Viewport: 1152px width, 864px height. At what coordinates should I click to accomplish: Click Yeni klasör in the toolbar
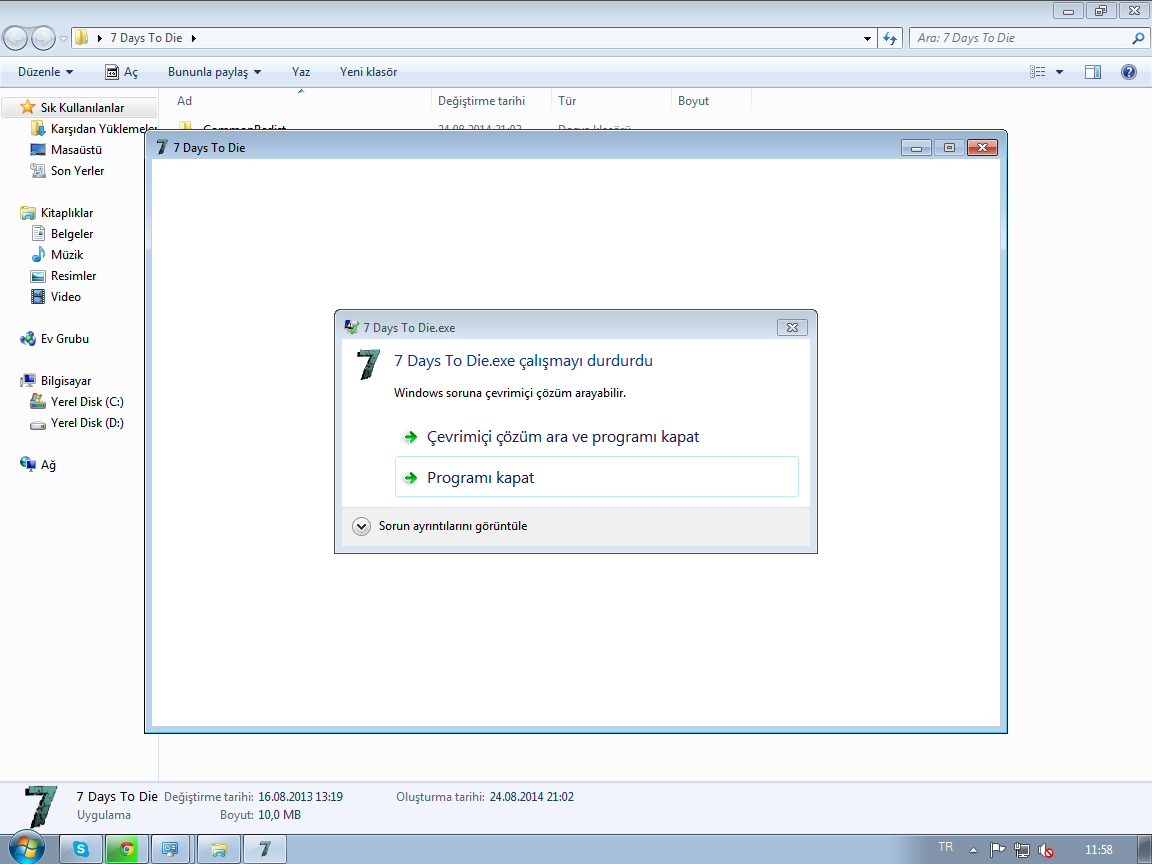(x=368, y=72)
